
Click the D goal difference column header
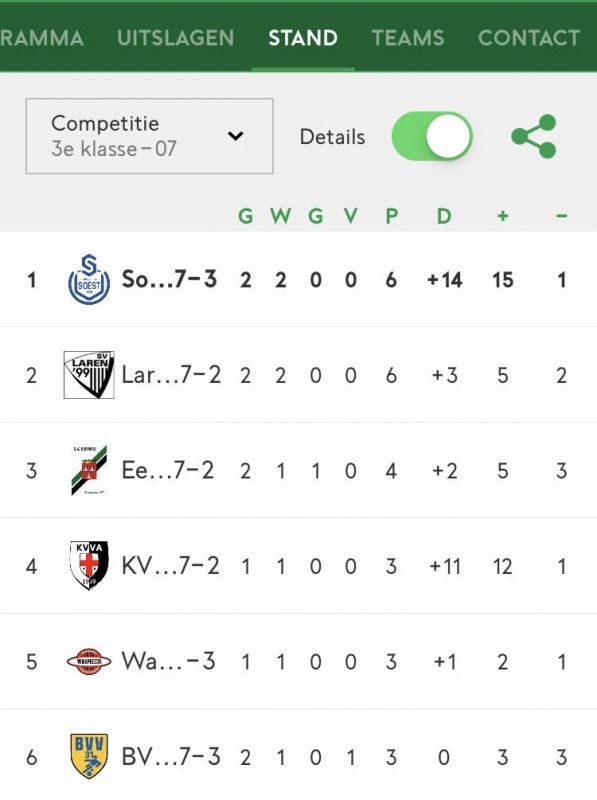444,216
